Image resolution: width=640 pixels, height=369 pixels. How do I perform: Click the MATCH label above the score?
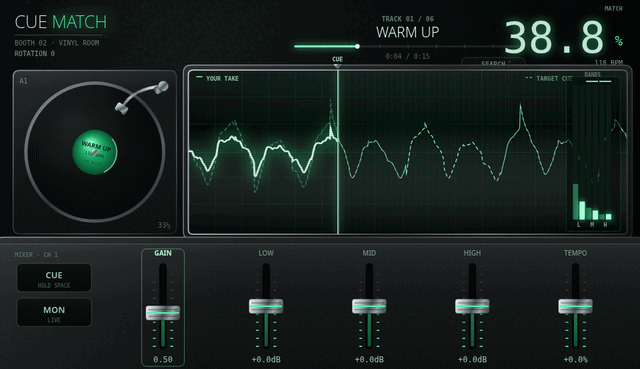point(613,9)
